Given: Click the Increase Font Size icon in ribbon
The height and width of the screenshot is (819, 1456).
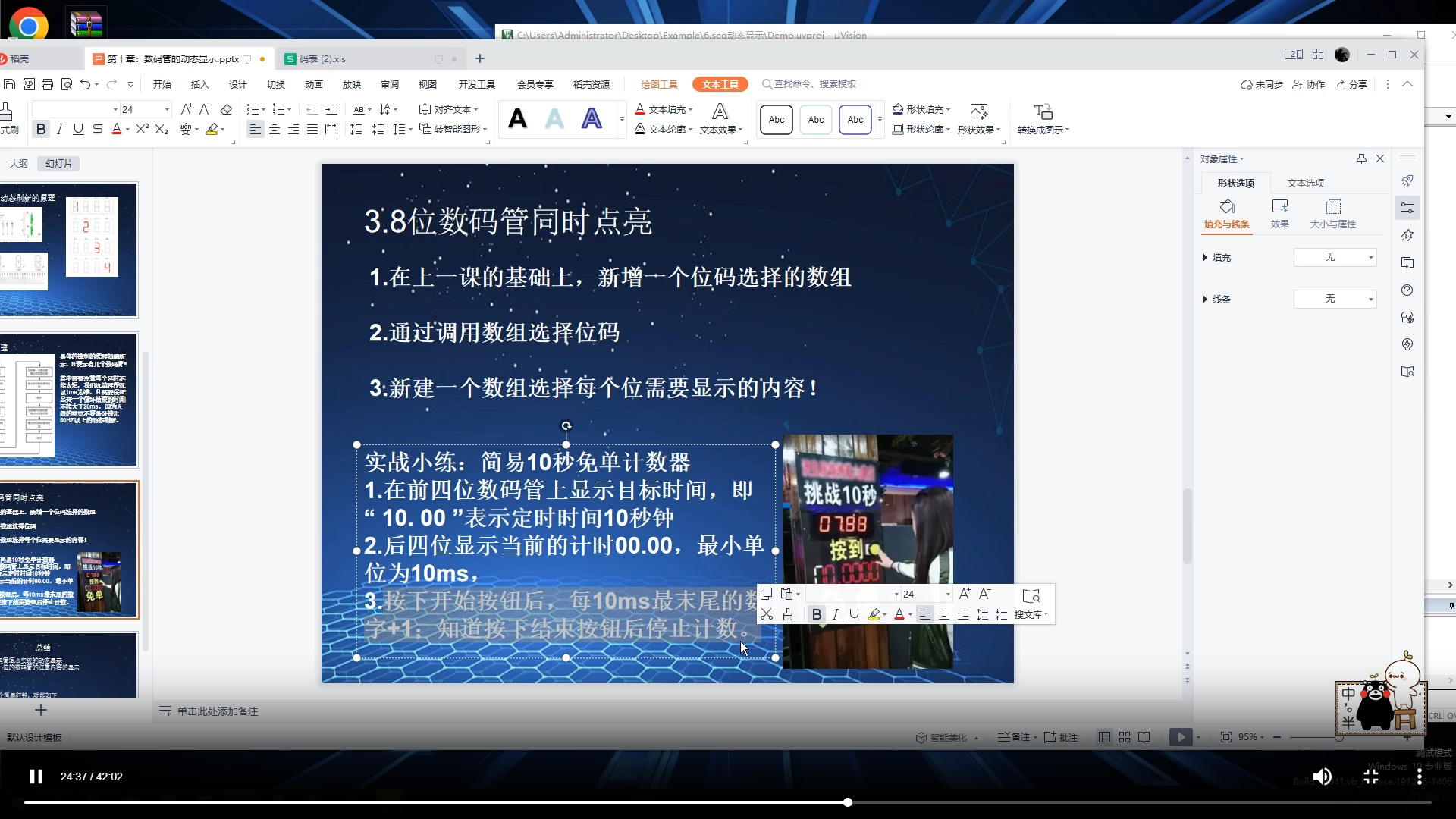Looking at the screenshot, I should (187, 109).
